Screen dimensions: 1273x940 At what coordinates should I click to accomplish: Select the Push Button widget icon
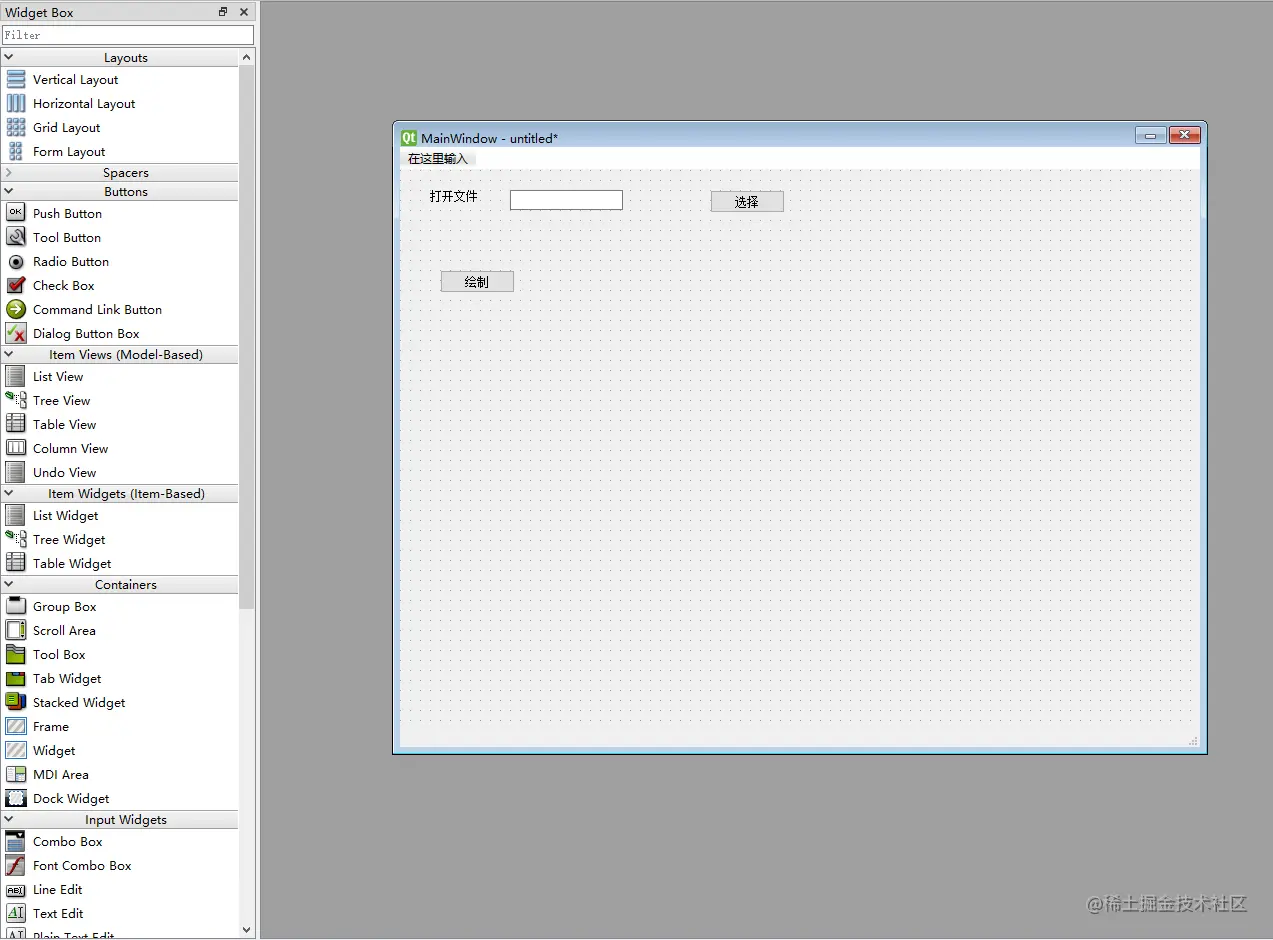pyautogui.click(x=16, y=214)
